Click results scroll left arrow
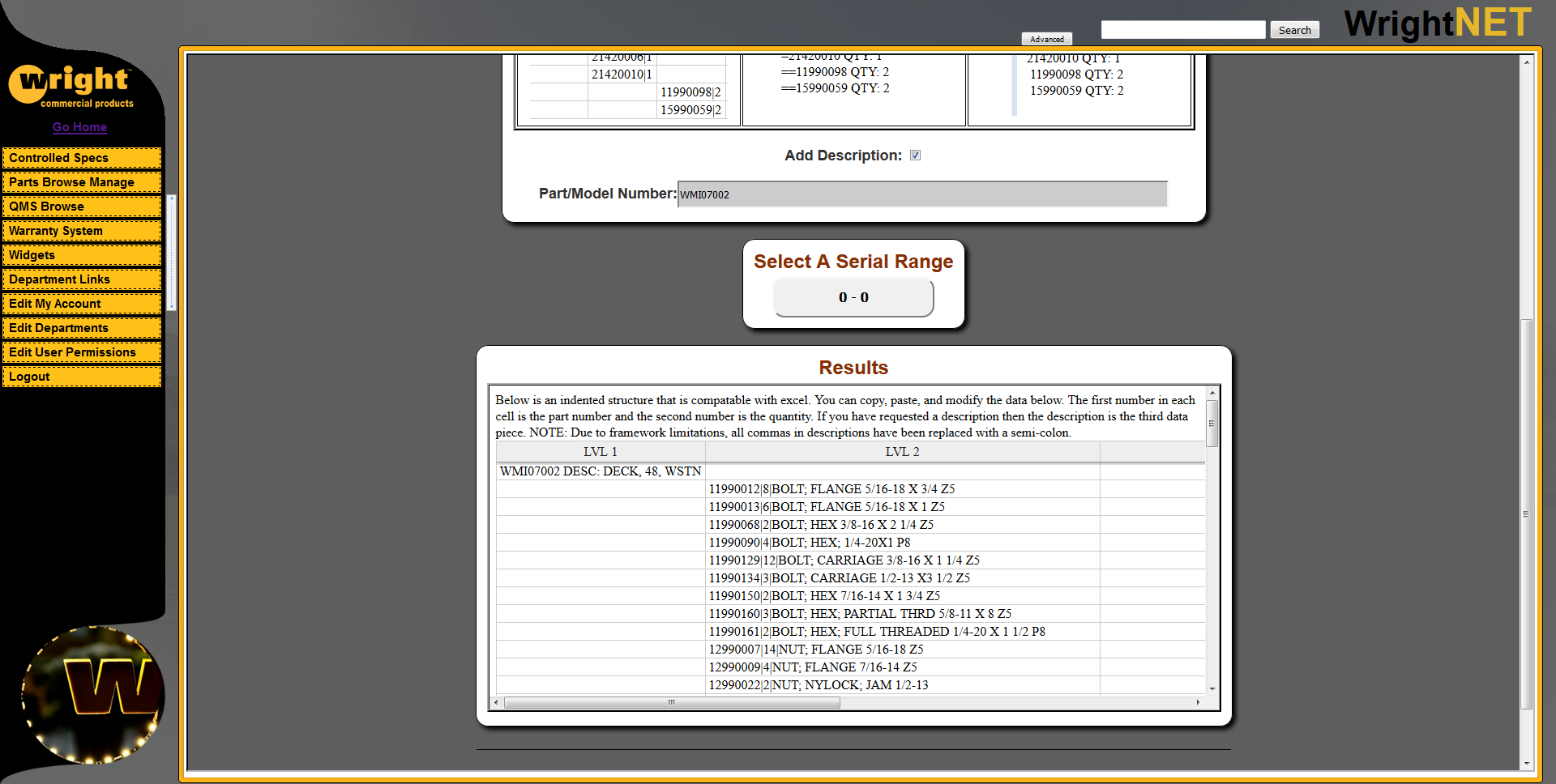The width and height of the screenshot is (1556, 784). pyautogui.click(x=496, y=702)
